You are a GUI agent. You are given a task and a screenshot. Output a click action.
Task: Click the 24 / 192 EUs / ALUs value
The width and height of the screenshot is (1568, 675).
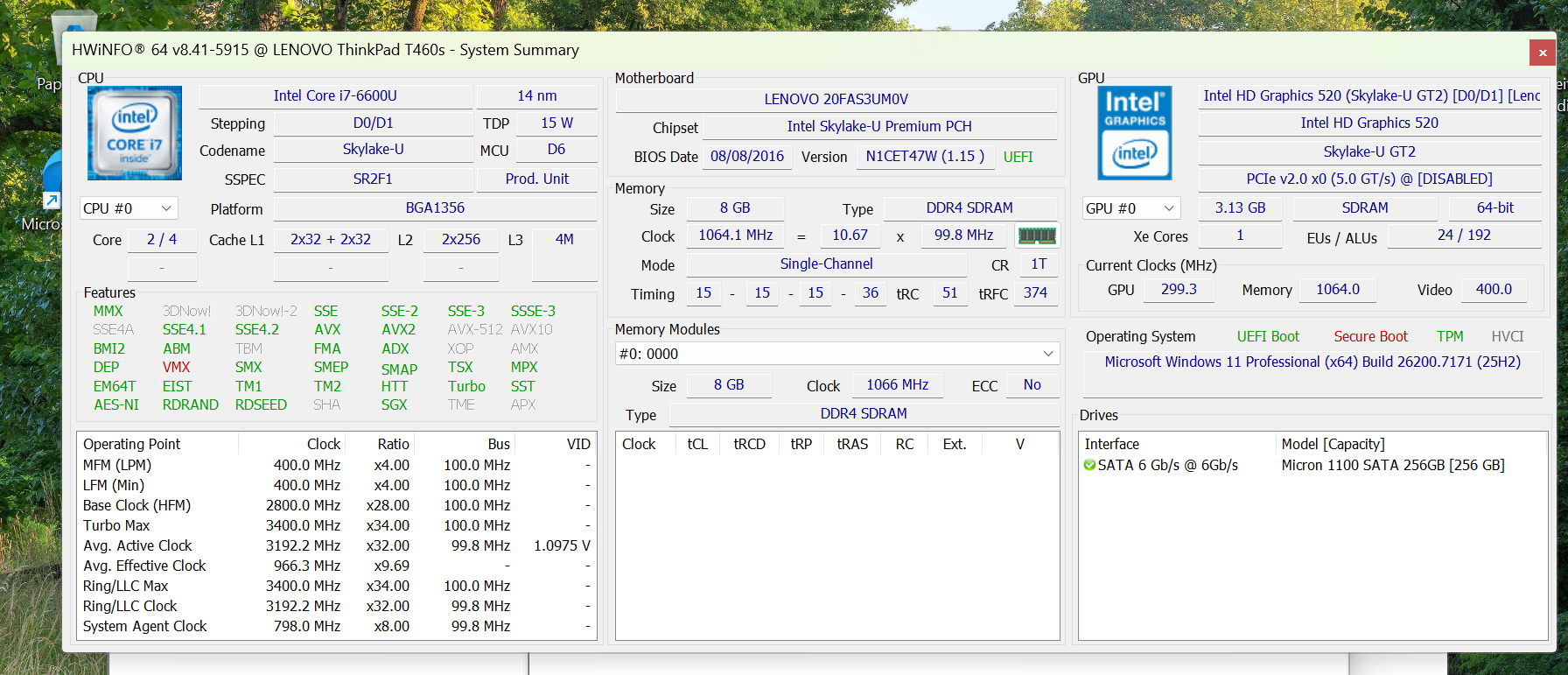pyautogui.click(x=1464, y=235)
